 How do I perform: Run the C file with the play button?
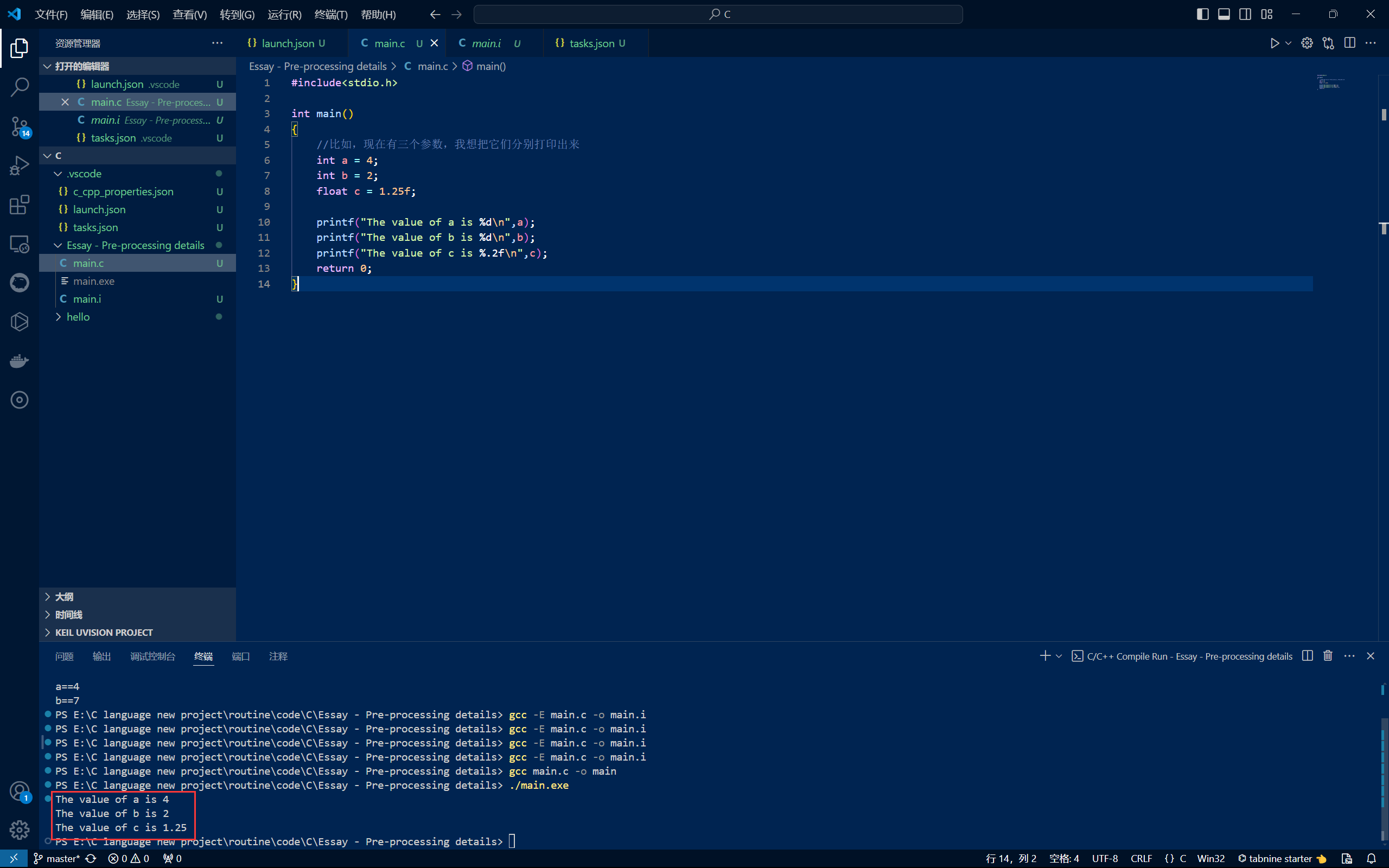coord(1274,43)
